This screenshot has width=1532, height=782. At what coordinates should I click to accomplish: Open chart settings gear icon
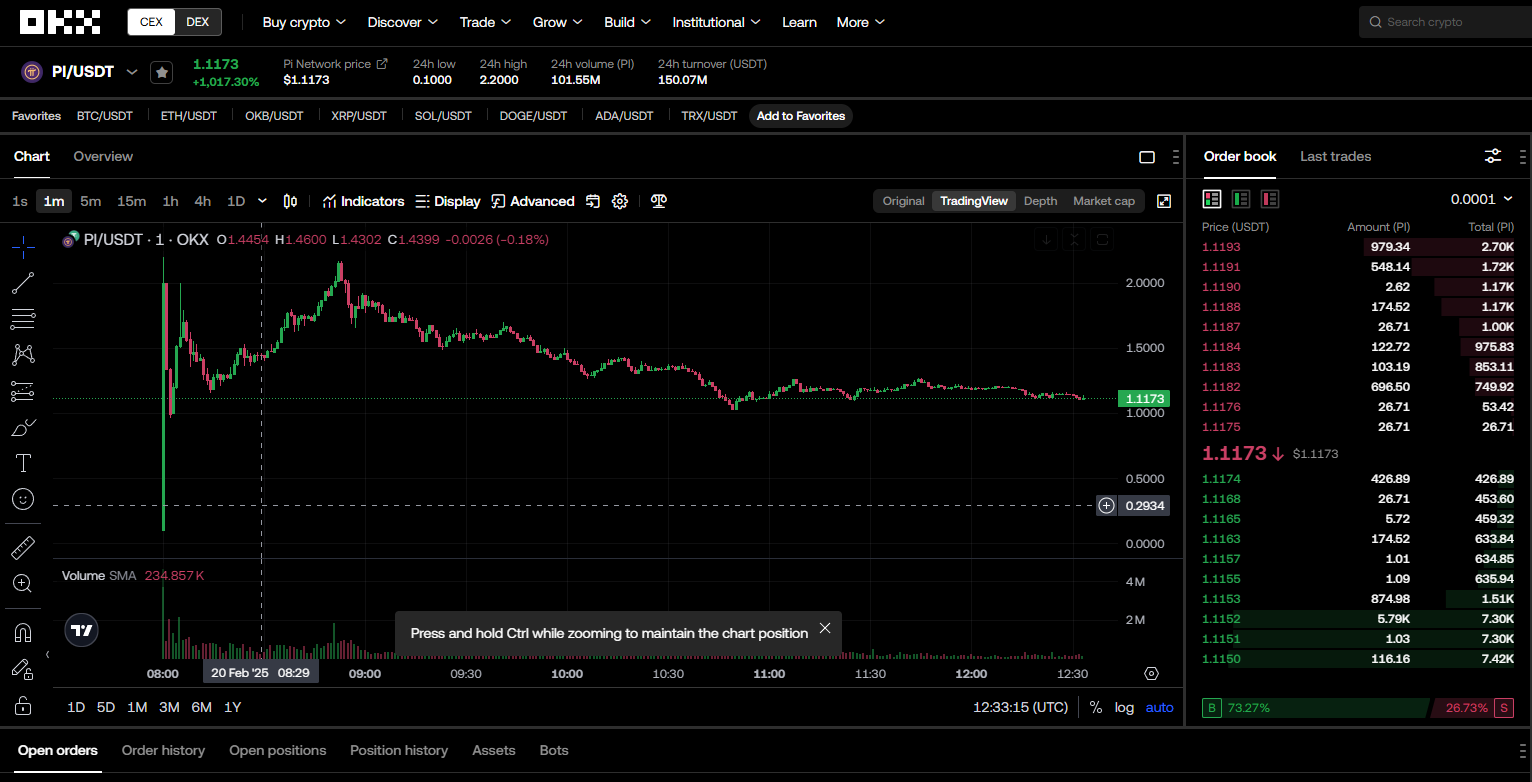click(x=620, y=201)
